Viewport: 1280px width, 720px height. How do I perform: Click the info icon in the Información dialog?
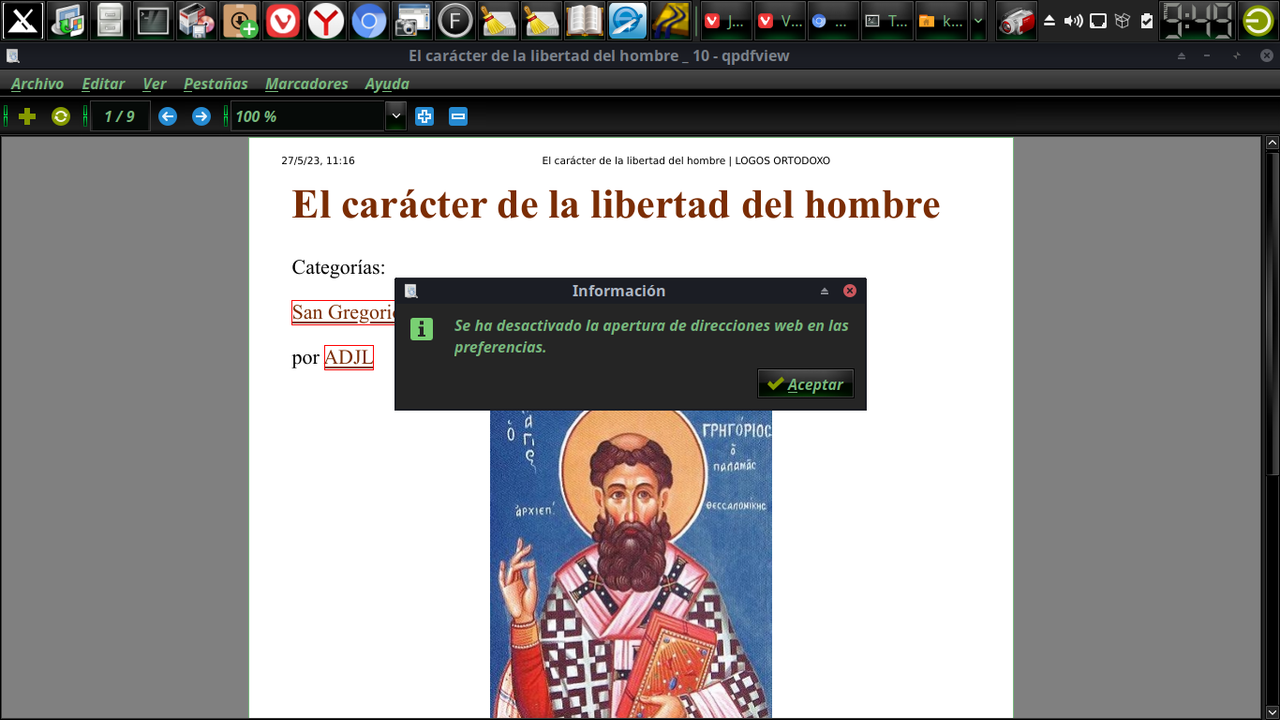coord(422,329)
